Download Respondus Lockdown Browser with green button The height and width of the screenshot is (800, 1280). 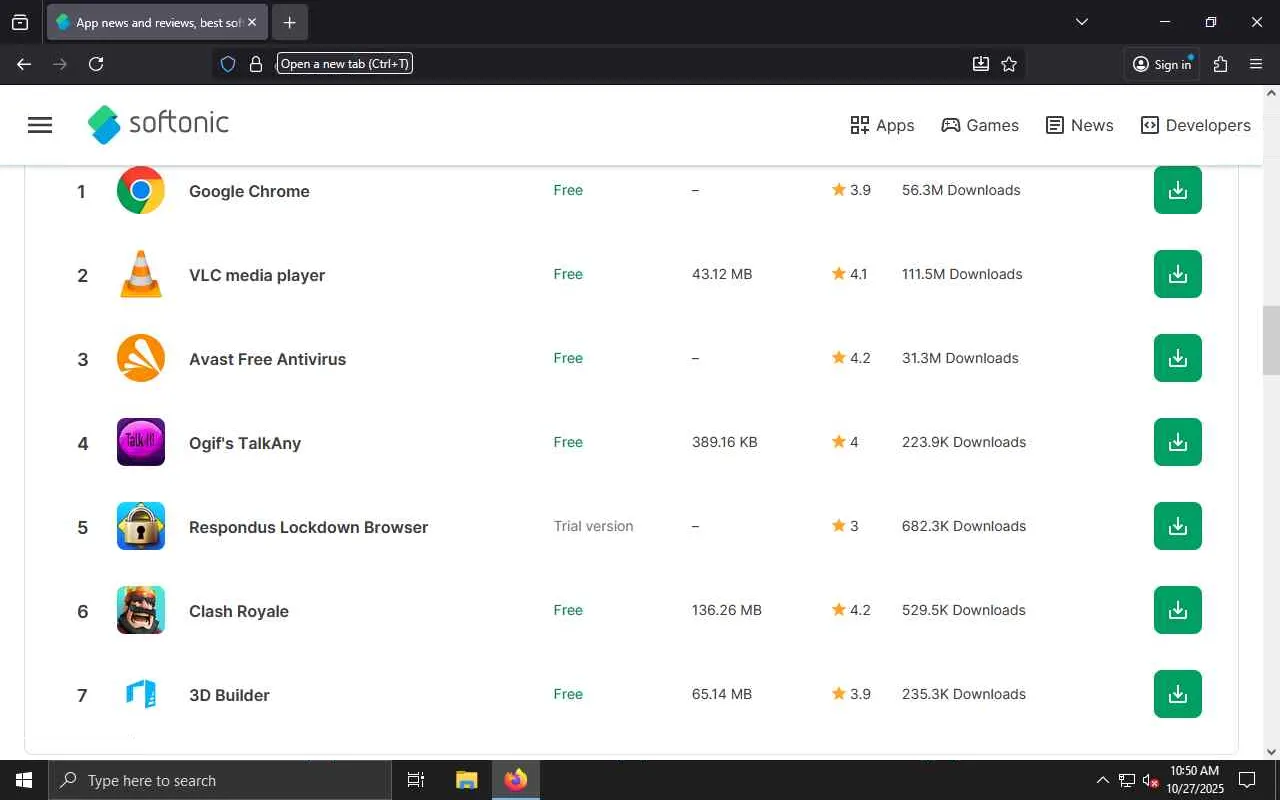click(x=1178, y=526)
